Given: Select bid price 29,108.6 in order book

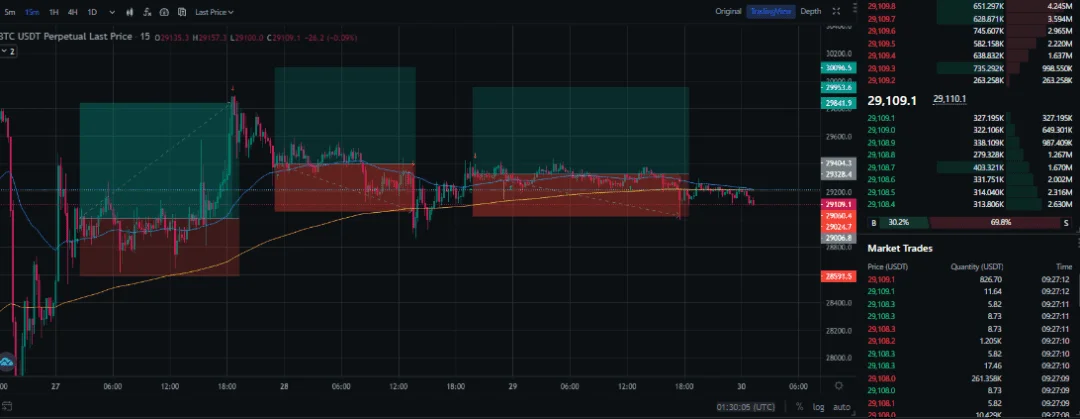Looking at the screenshot, I should pos(881,179).
